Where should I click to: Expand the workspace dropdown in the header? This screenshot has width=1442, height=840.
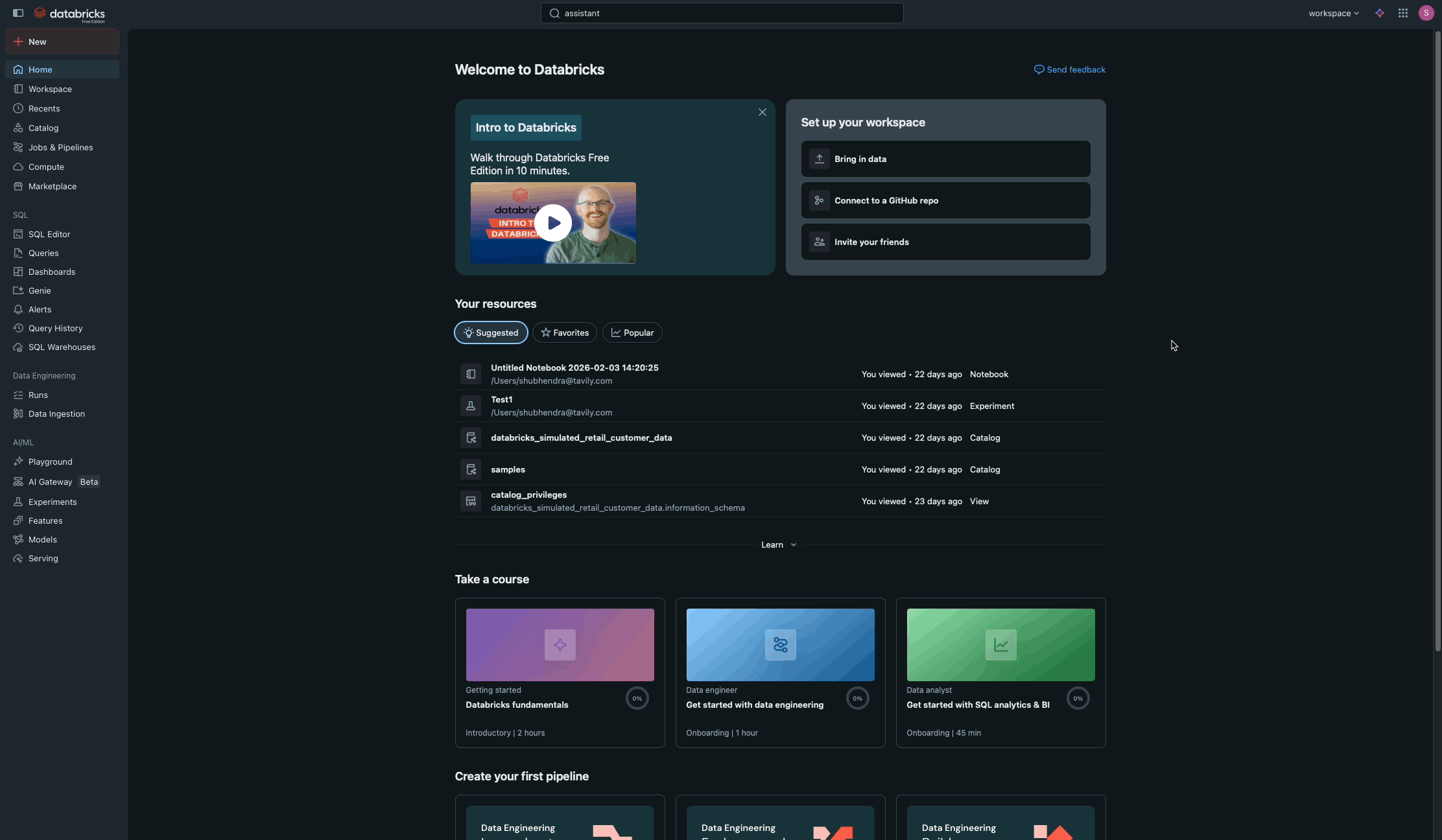tap(1333, 13)
